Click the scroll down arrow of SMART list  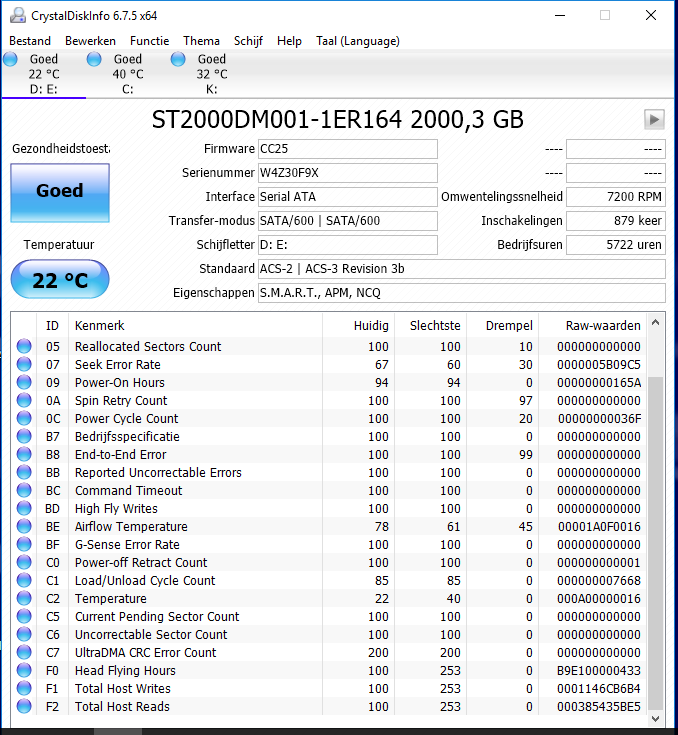(655, 719)
